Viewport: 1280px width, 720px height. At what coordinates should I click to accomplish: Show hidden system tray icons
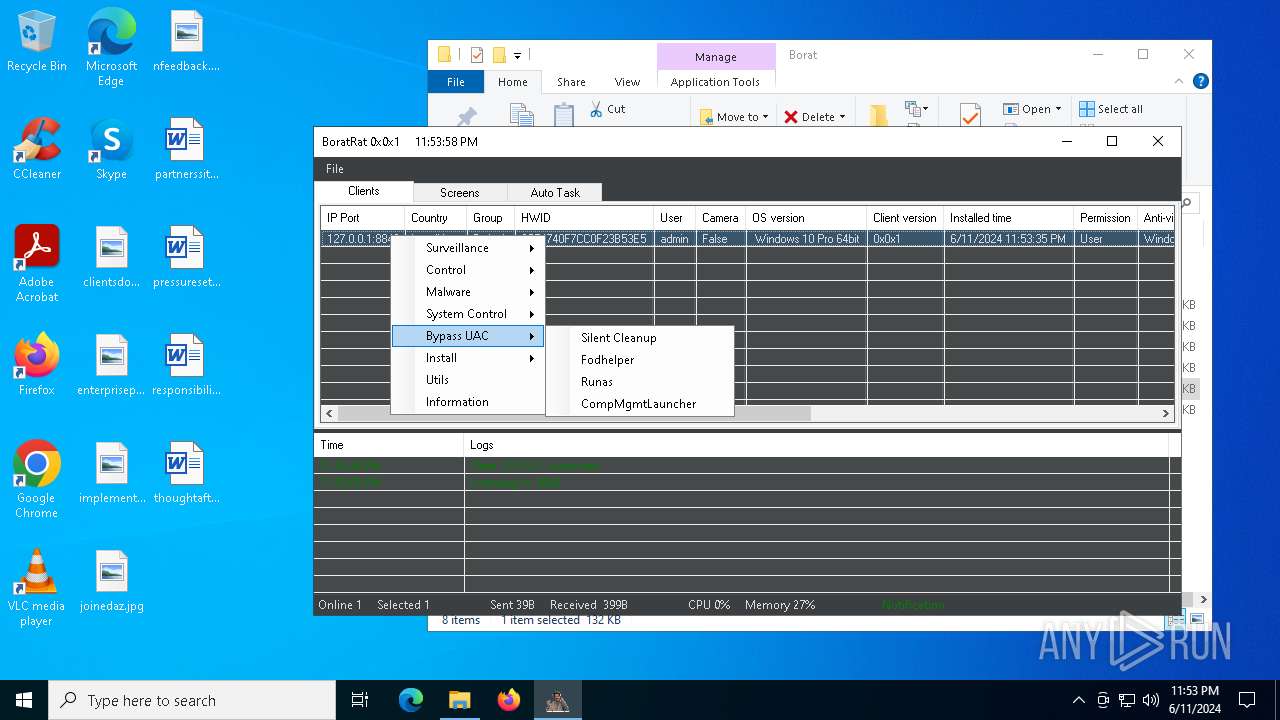[1078, 700]
